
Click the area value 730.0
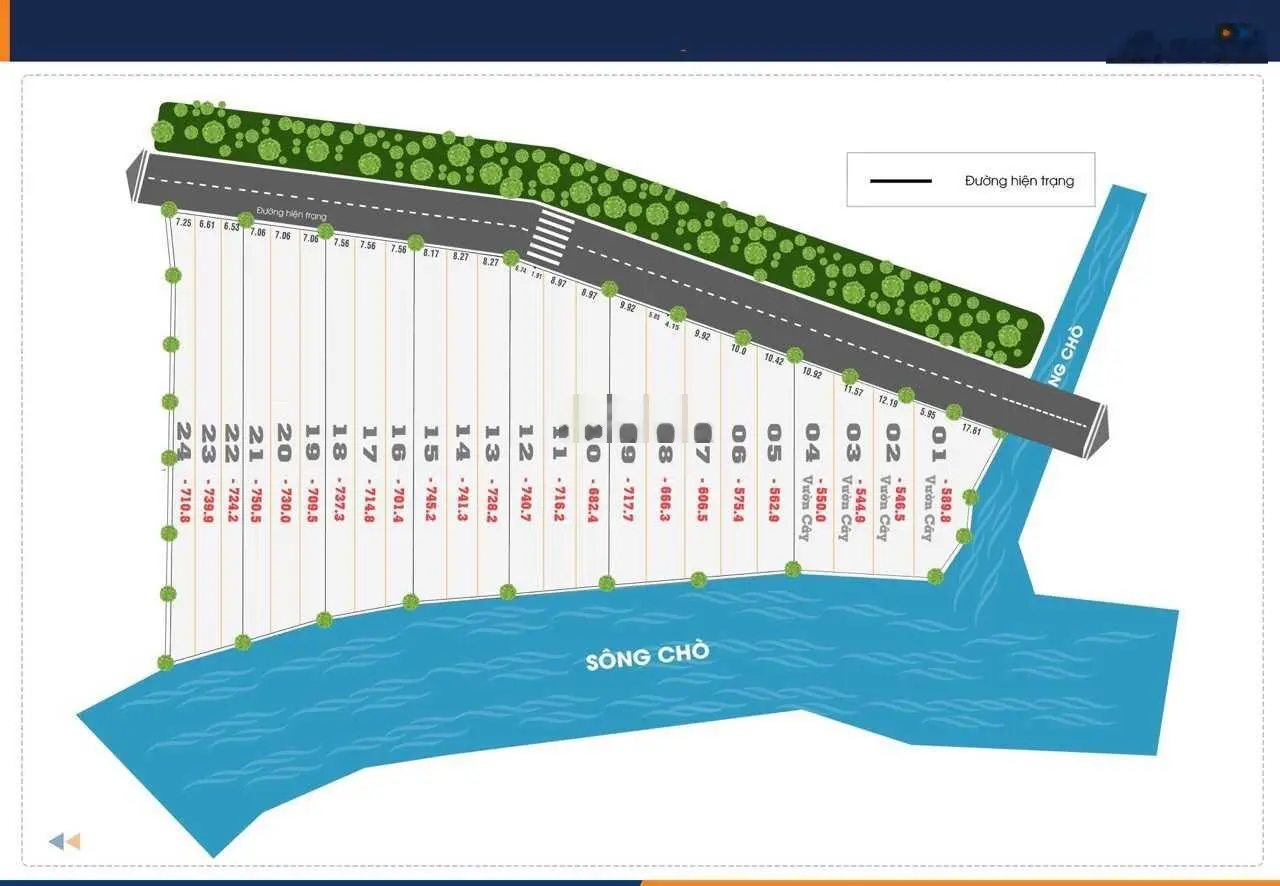coord(284,508)
